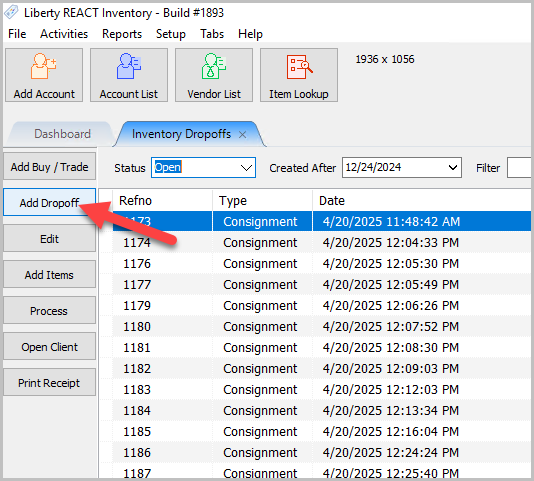Viewport: 534px width, 481px height.
Task: Sort by the Date column header
Action: tap(422, 201)
